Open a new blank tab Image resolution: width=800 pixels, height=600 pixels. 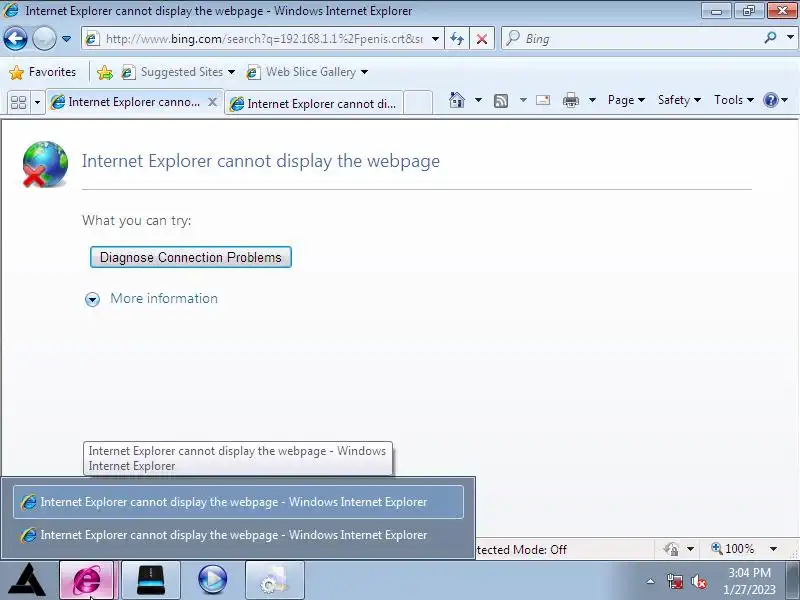[418, 103]
